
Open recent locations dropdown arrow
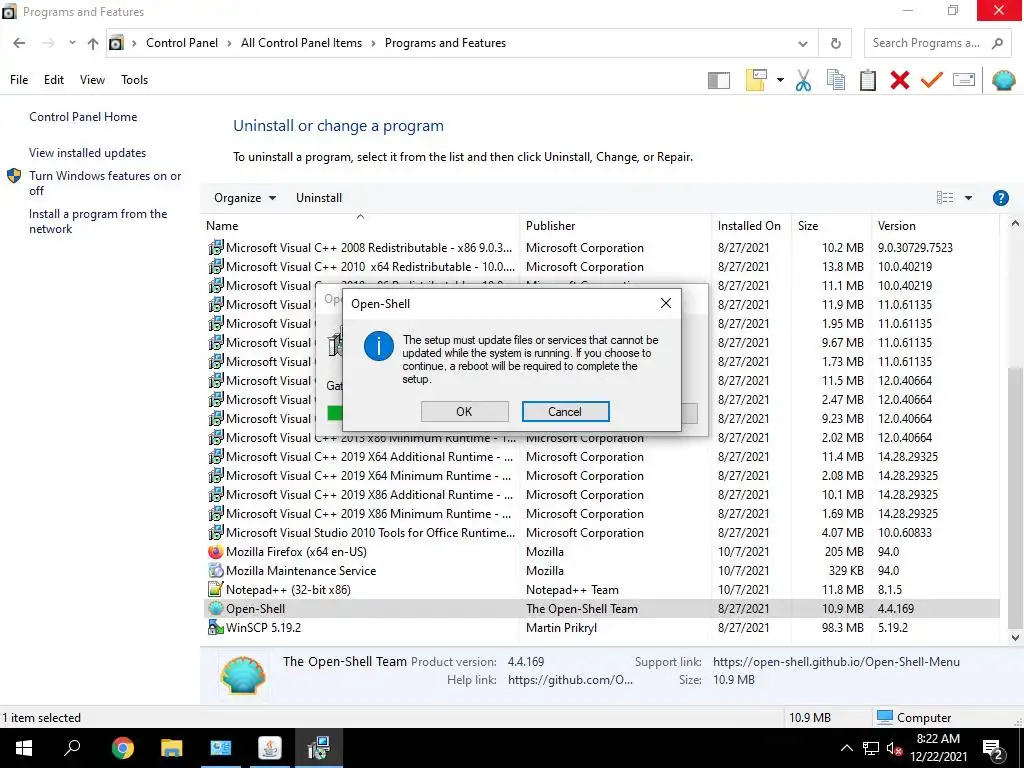click(x=72, y=43)
